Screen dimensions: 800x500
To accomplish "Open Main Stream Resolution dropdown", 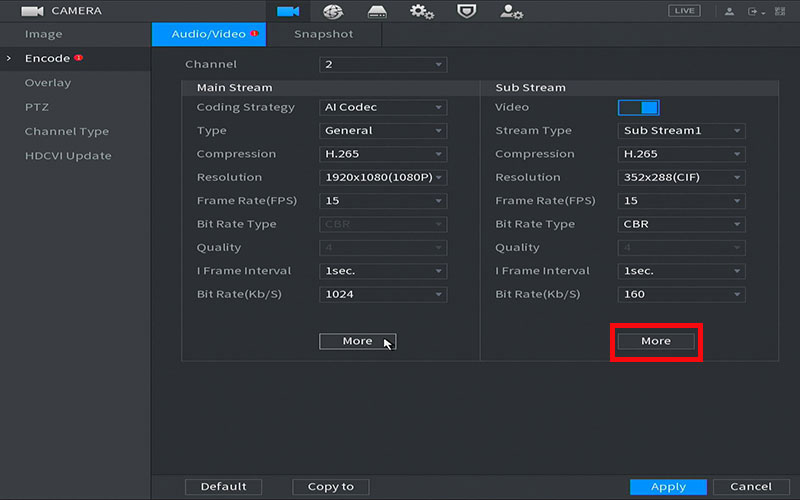I will [383, 178].
